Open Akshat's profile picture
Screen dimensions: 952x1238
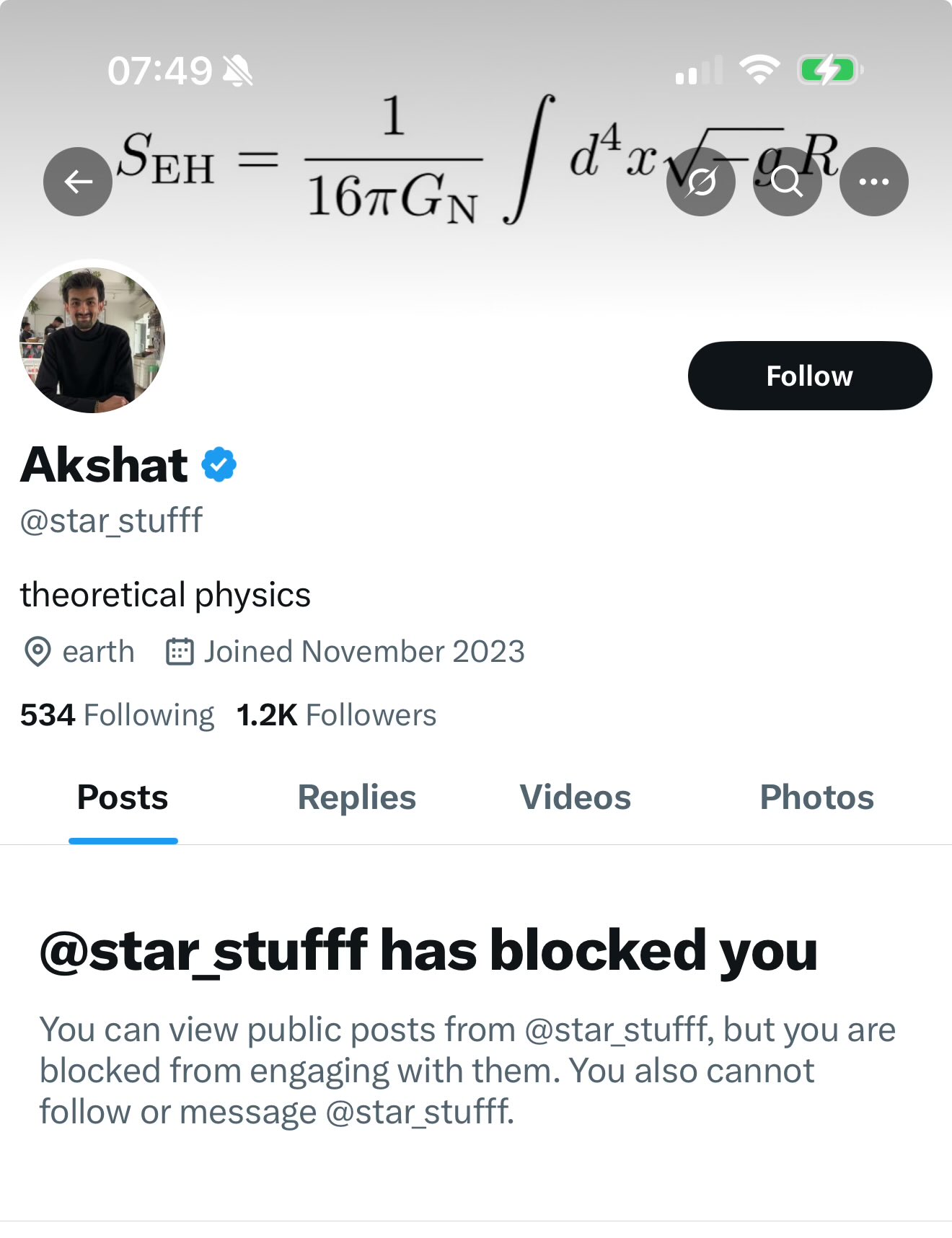point(92,339)
